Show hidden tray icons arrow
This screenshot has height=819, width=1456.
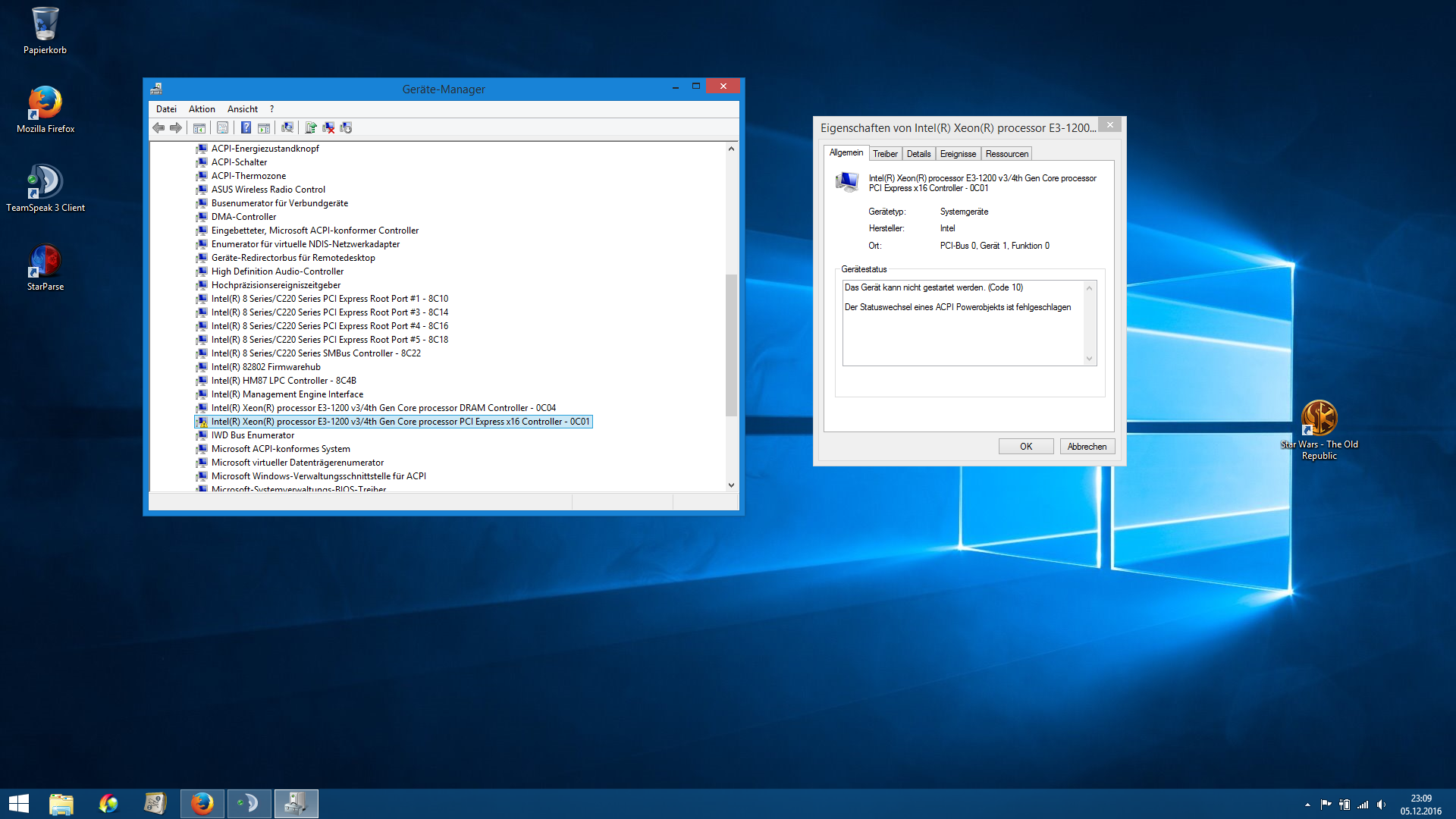[1307, 805]
